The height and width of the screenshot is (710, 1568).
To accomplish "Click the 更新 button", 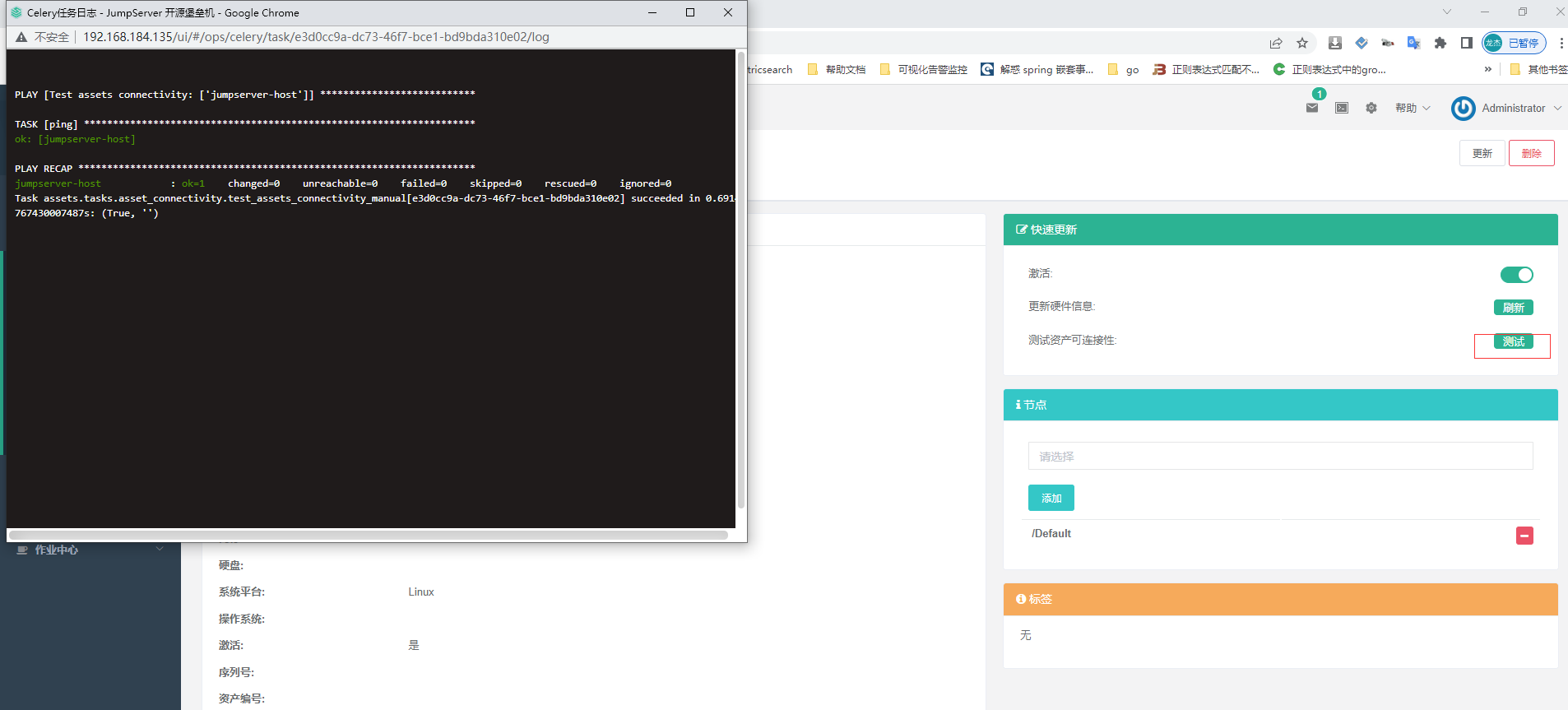I will click(x=1482, y=153).
